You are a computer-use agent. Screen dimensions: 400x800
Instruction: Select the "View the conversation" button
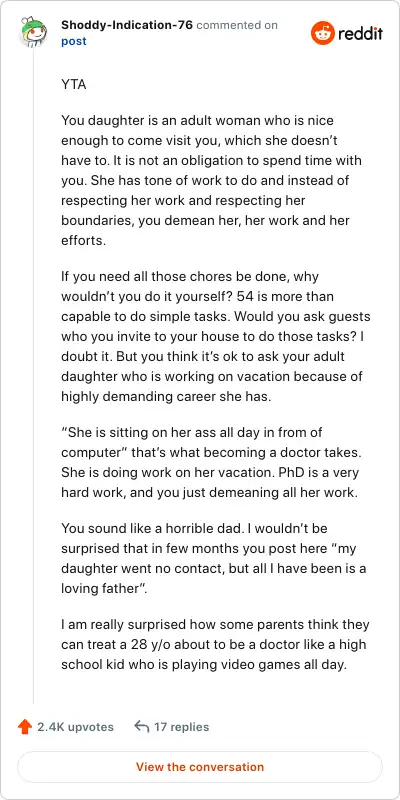click(x=200, y=767)
